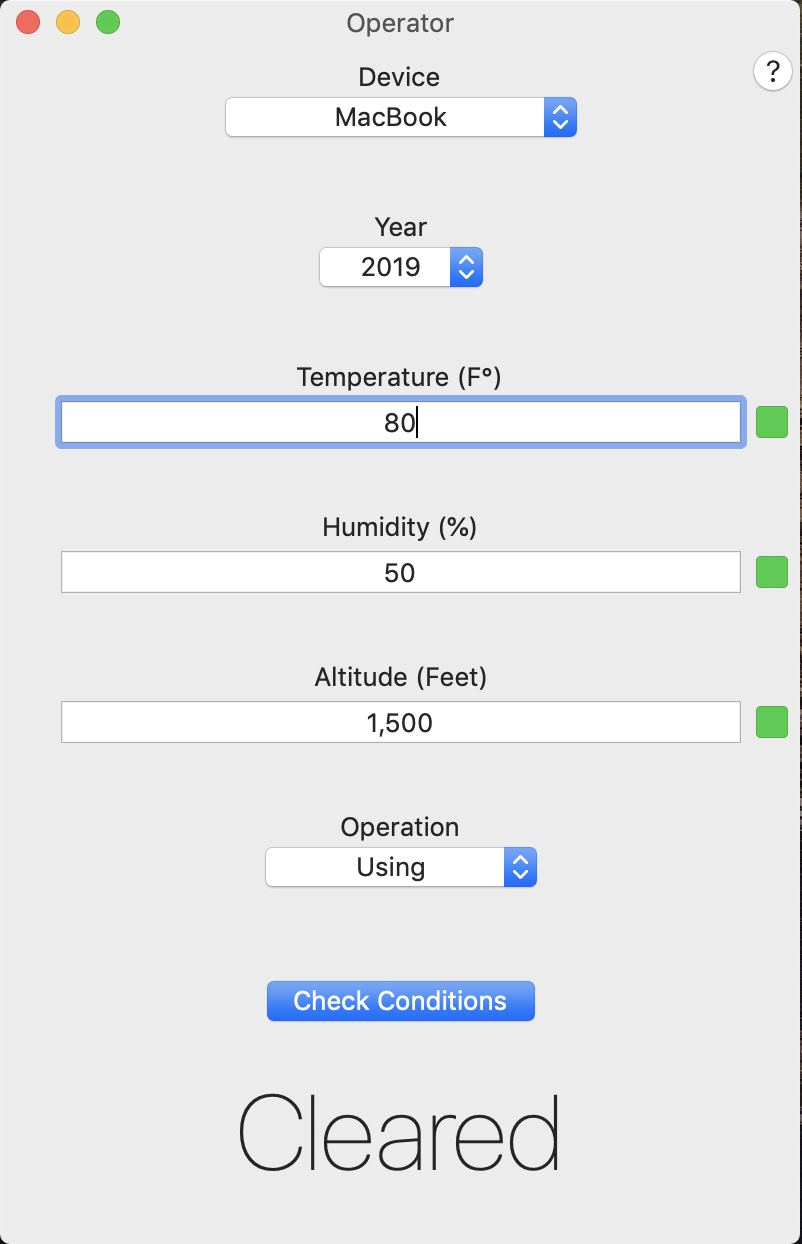Zoom the window with the green title bar button
Image resolution: width=802 pixels, height=1244 pixels.
coord(108,22)
